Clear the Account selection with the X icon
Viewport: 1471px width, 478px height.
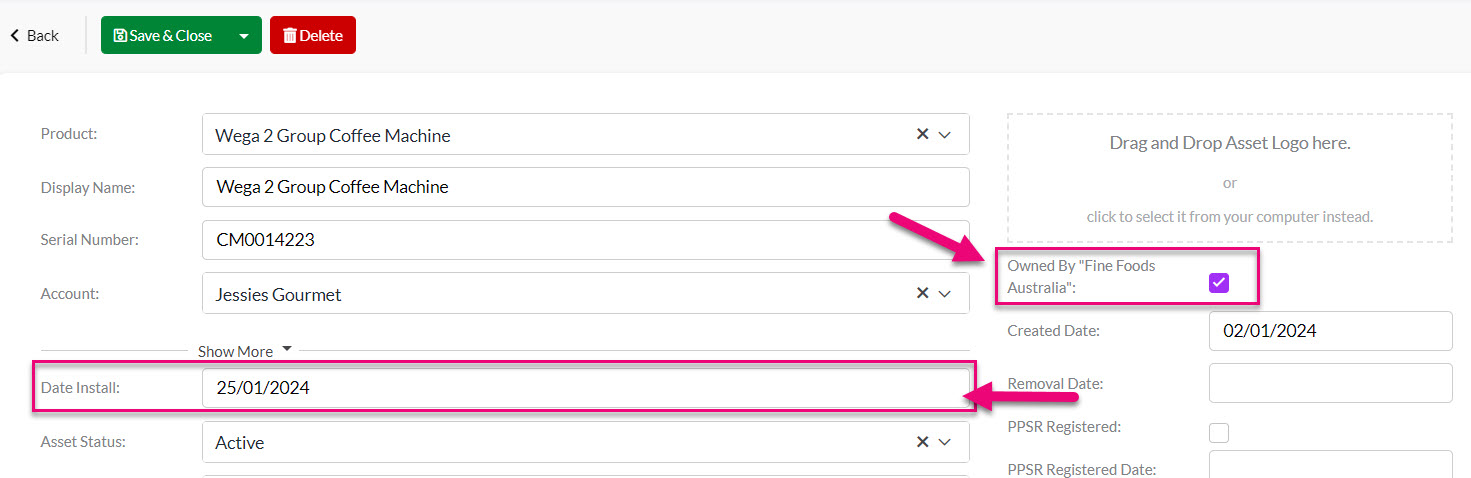(922, 293)
